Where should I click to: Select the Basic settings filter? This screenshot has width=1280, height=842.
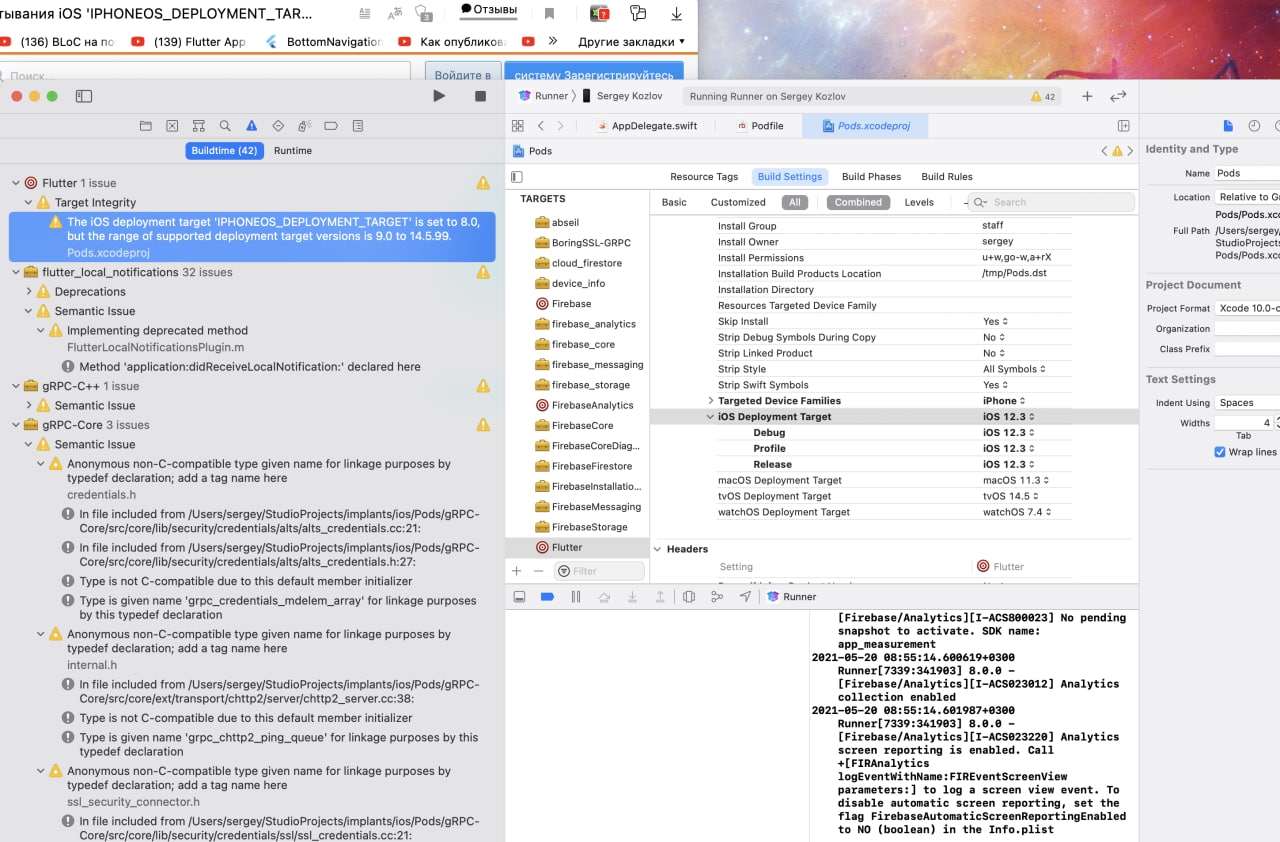pos(674,202)
